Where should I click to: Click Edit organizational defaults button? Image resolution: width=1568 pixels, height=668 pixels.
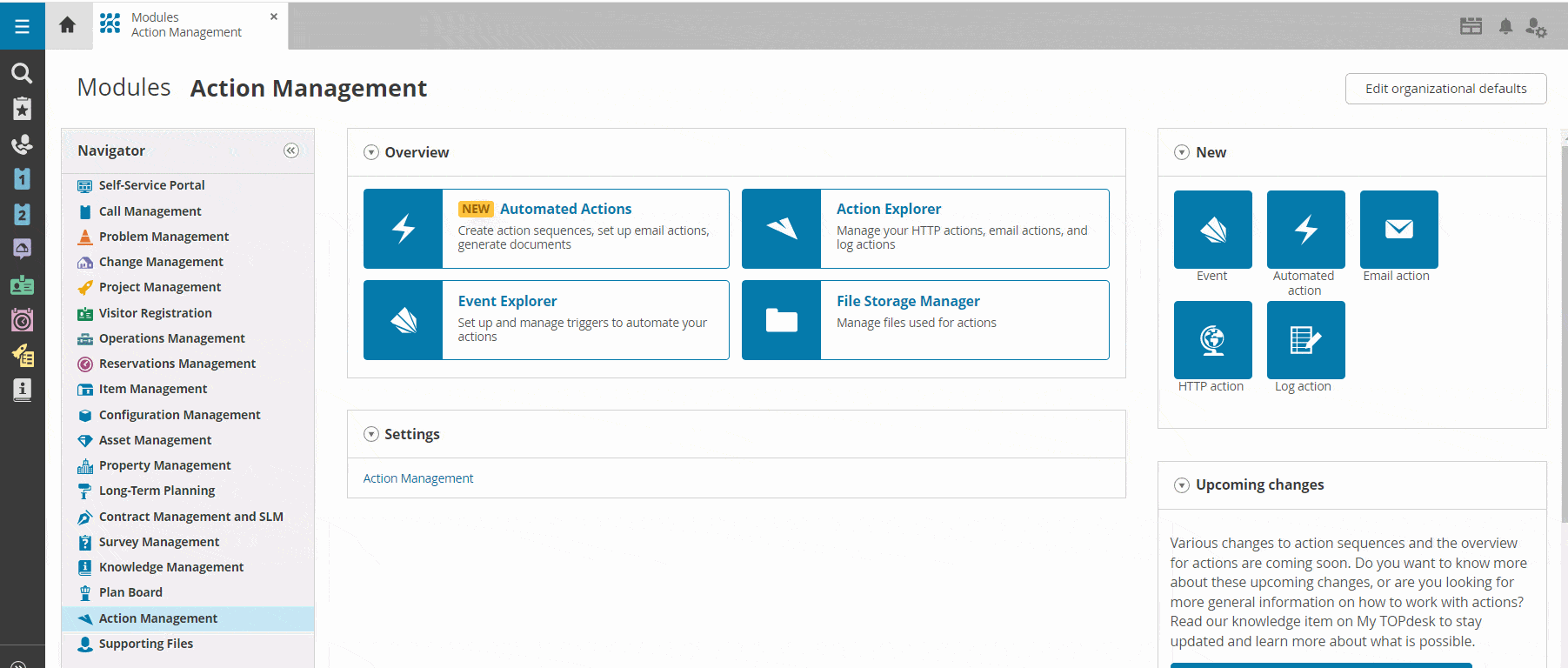click(1445, 89)
